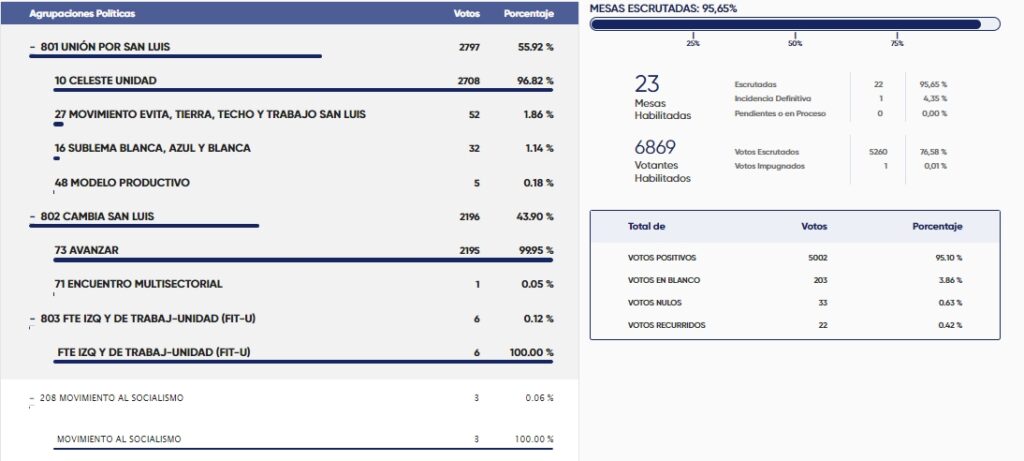Select the Votos en Blanco totals row
1024x461 pixels.
click(x=794, y=281)
